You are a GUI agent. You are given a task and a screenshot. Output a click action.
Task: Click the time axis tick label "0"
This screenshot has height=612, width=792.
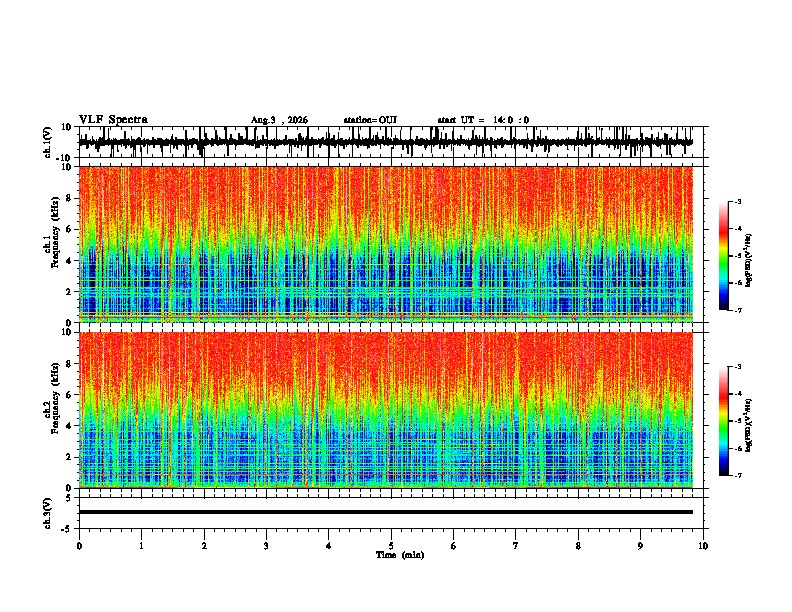click(79, 546)
